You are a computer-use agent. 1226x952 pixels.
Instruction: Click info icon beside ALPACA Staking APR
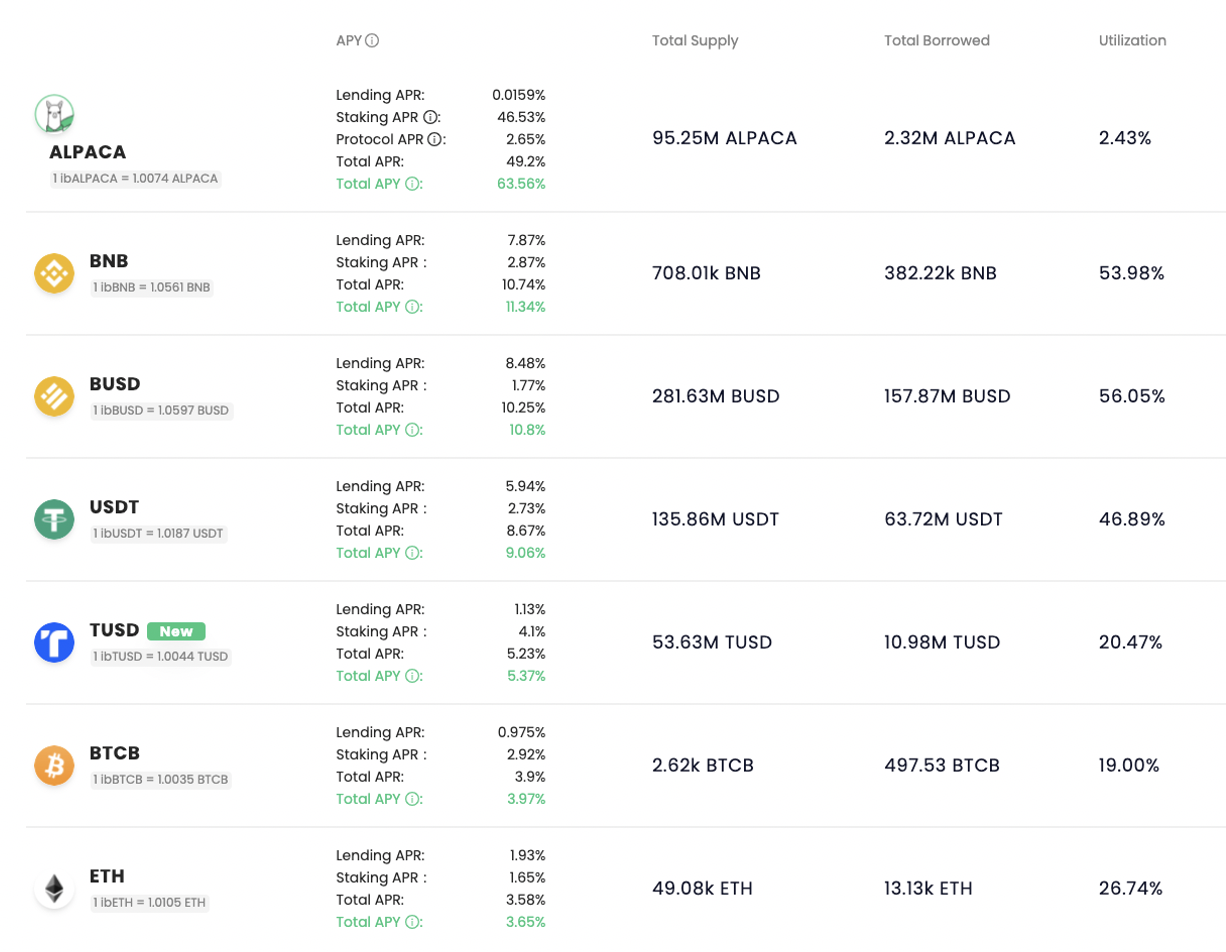(432, 117)
